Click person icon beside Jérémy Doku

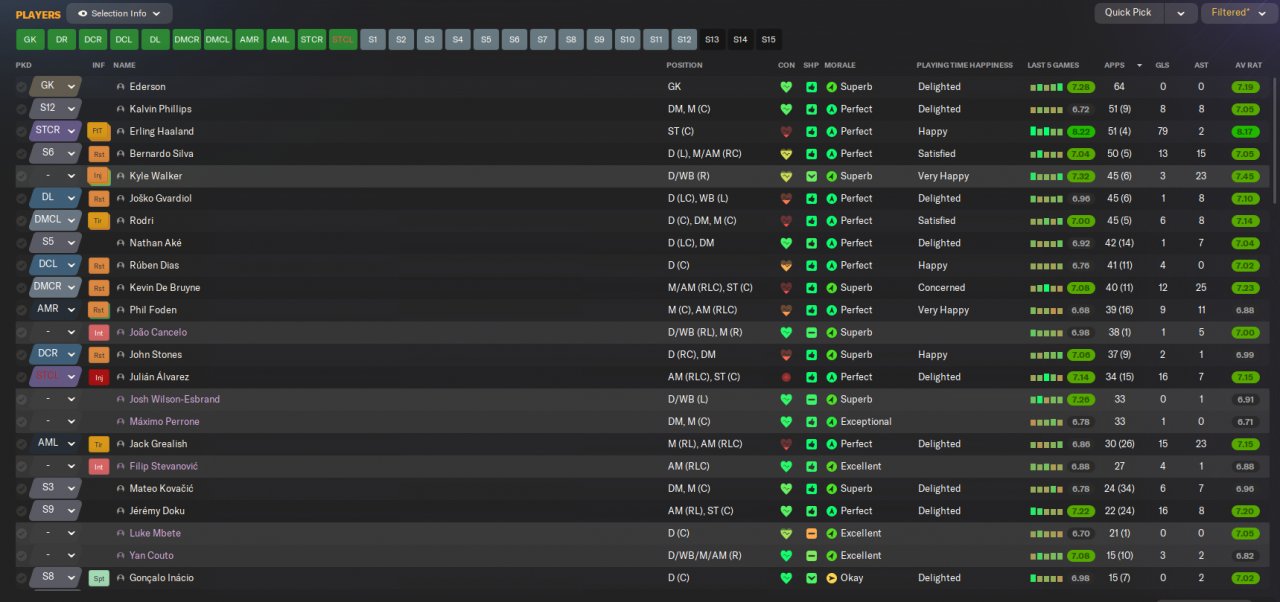pyautogui.click(x=121, y=511)
